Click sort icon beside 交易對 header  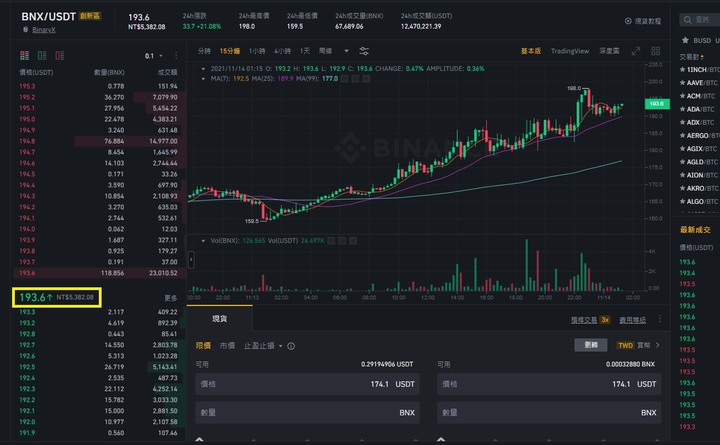point(702,57)
